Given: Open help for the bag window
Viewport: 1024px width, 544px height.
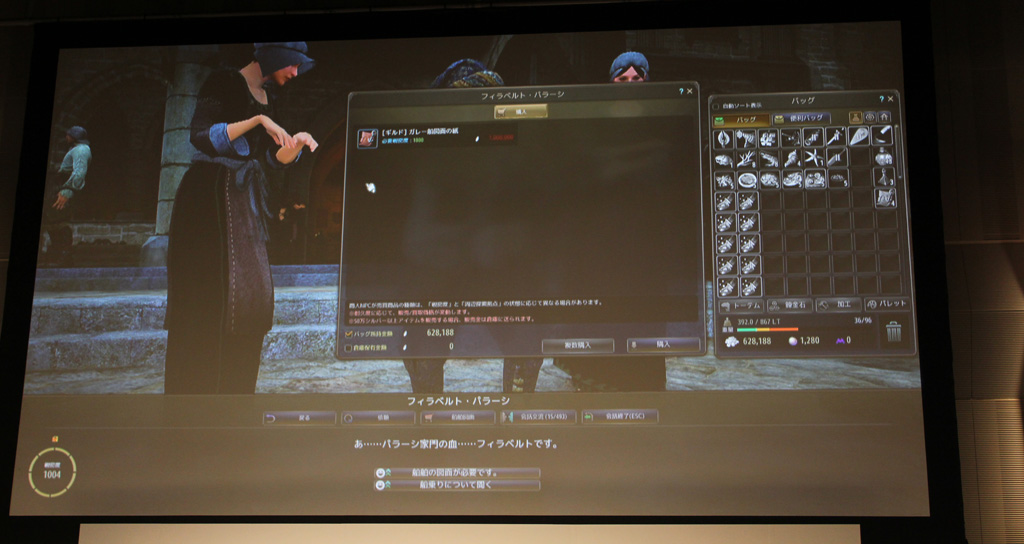Looking at the screenshot, I should click(881, 99).
